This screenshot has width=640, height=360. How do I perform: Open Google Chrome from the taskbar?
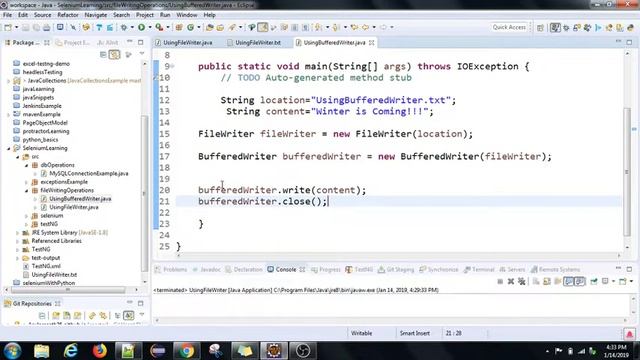pyautogui.click(x=187, y=351)
